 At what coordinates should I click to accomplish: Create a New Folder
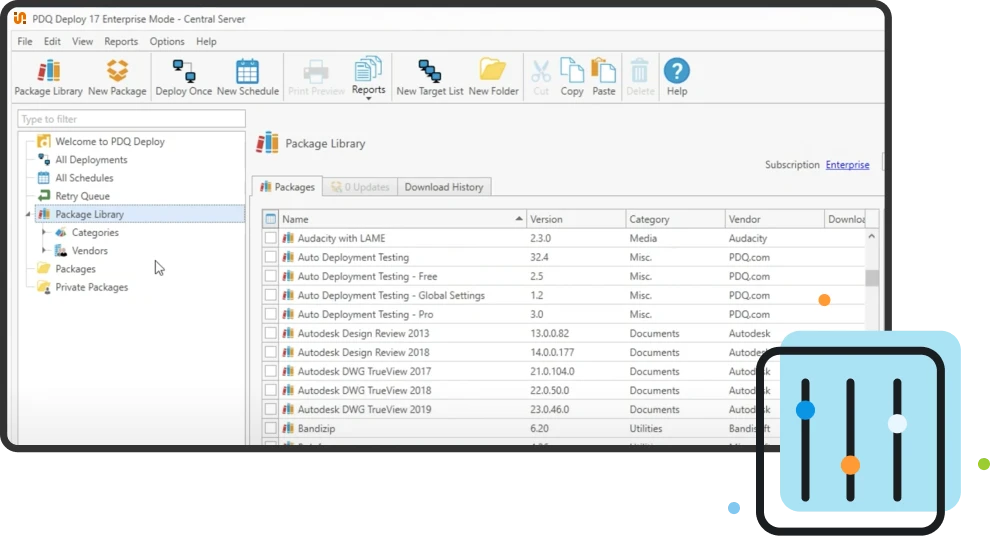493,78
